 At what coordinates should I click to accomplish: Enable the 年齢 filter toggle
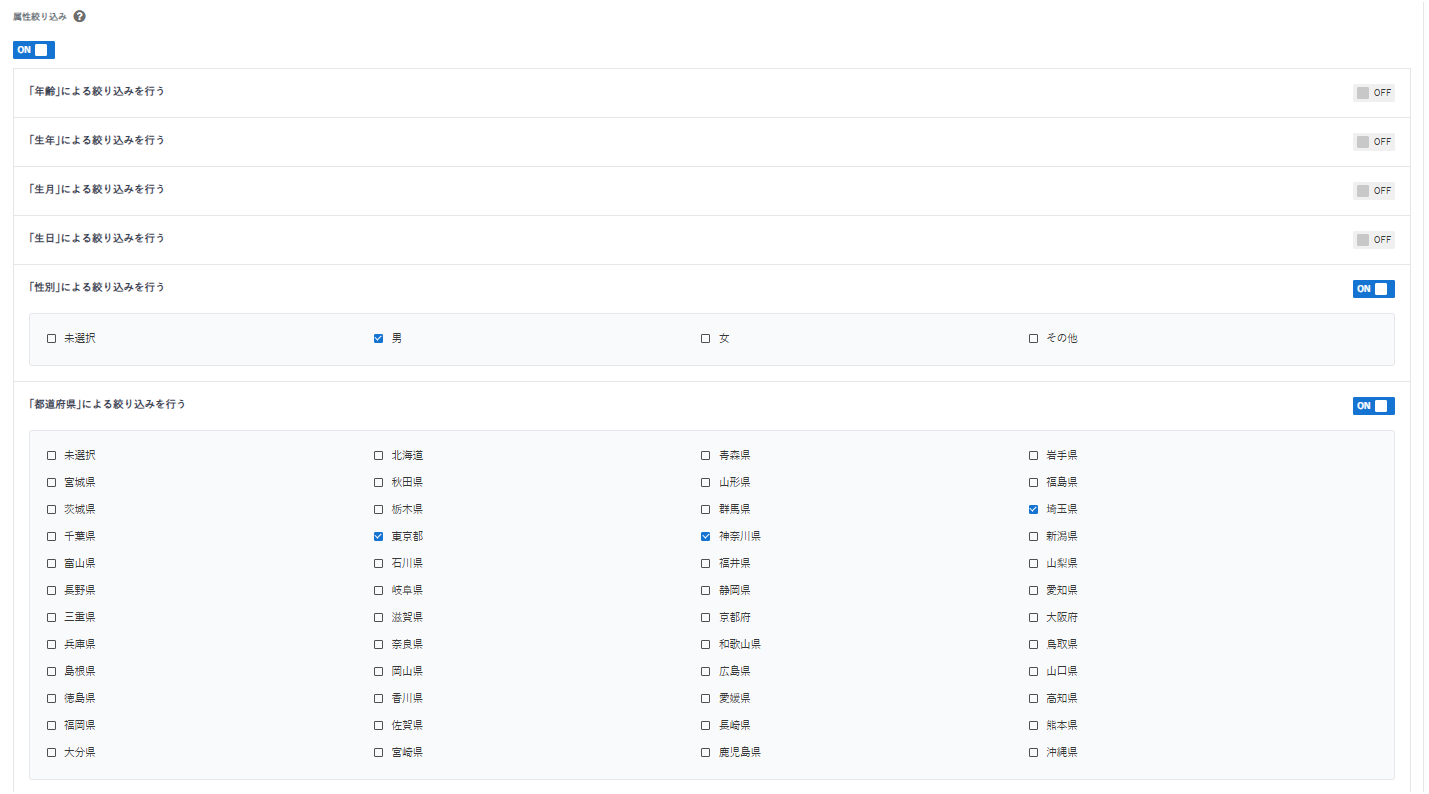click(x=1373, y=93)
